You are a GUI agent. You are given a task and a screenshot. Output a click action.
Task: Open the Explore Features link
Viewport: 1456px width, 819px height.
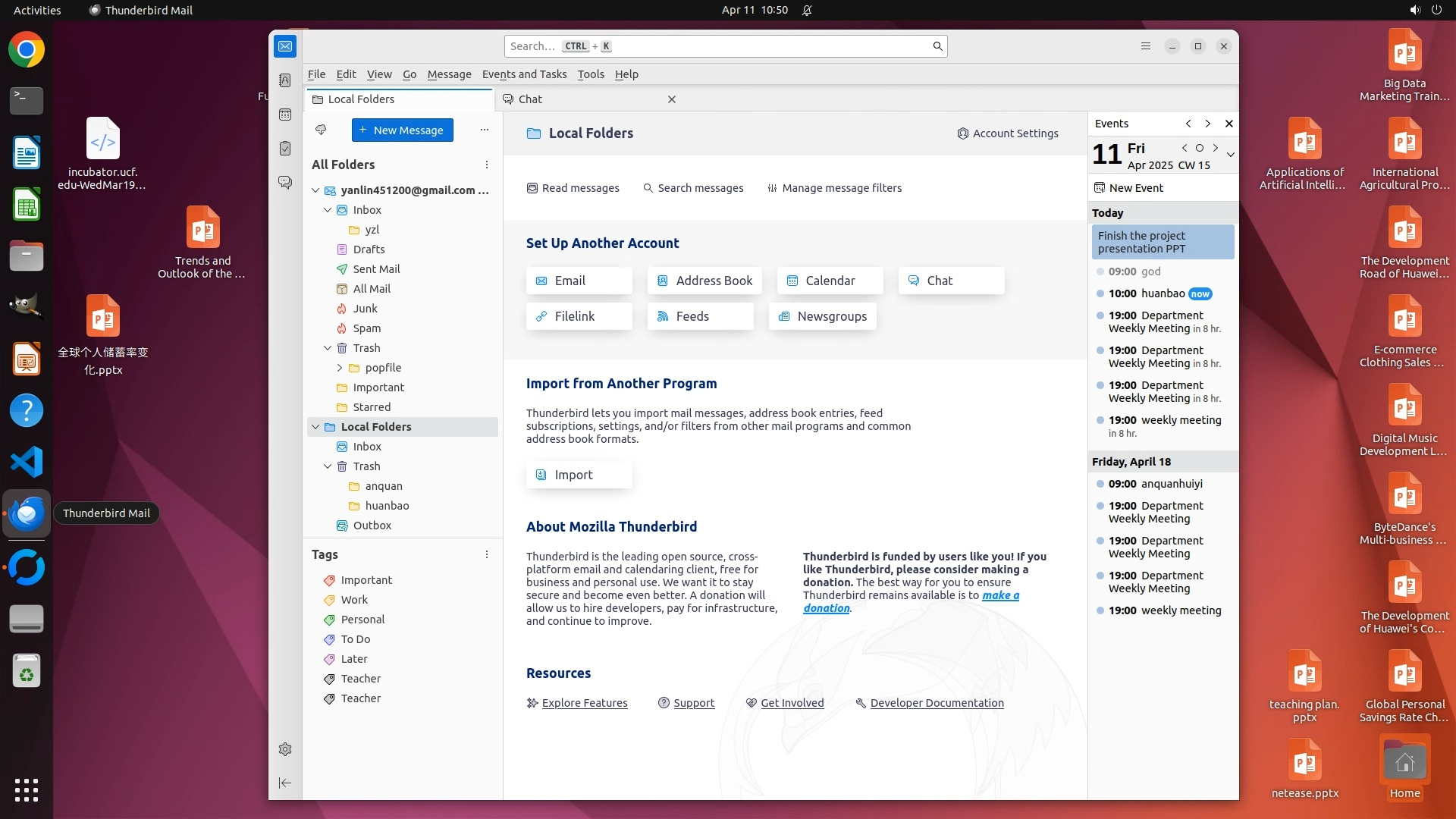pos(584,703)
